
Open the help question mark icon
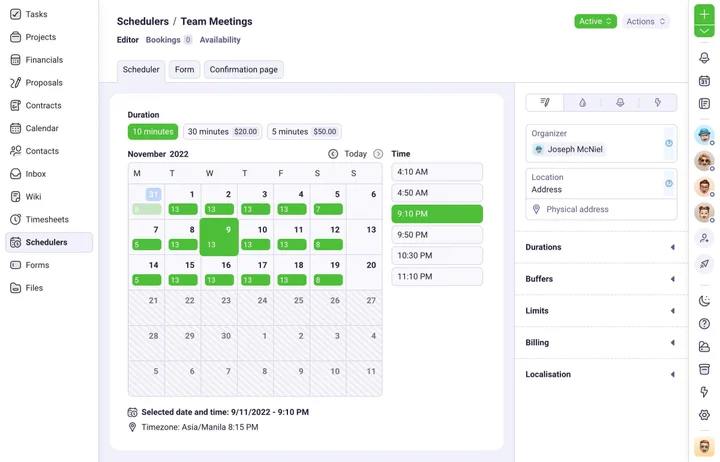704,324
